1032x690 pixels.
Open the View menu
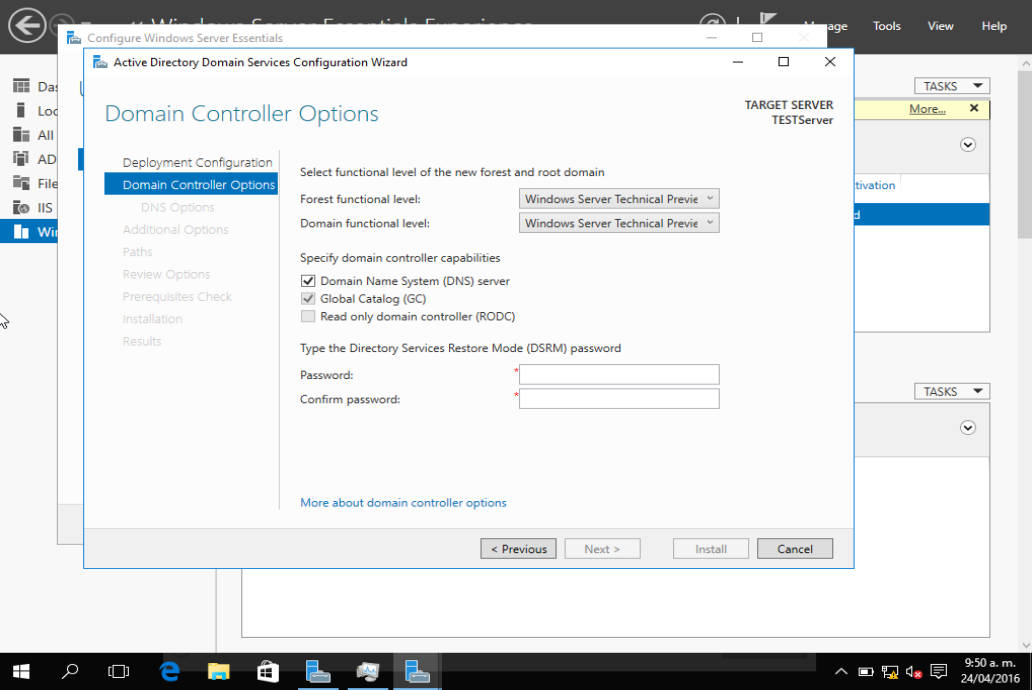pyautogui.click(x=940, y=26)
